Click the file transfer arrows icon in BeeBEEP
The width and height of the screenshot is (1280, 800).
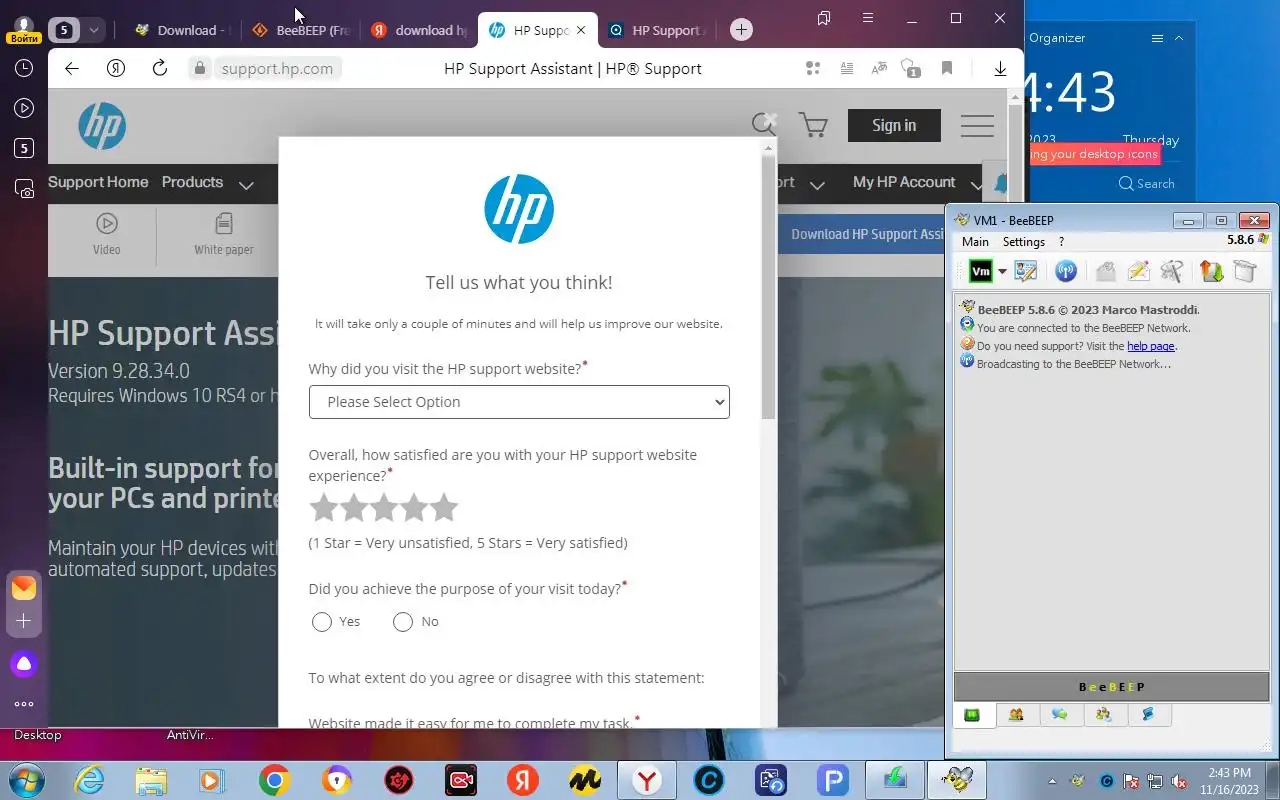(1211, 271)
